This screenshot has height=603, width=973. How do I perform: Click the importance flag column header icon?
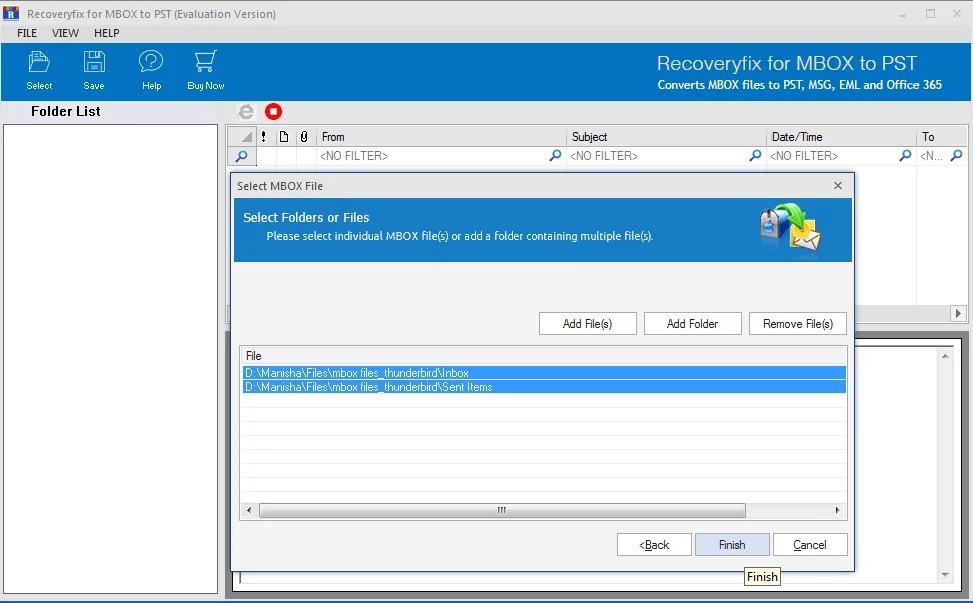[264, 136]
